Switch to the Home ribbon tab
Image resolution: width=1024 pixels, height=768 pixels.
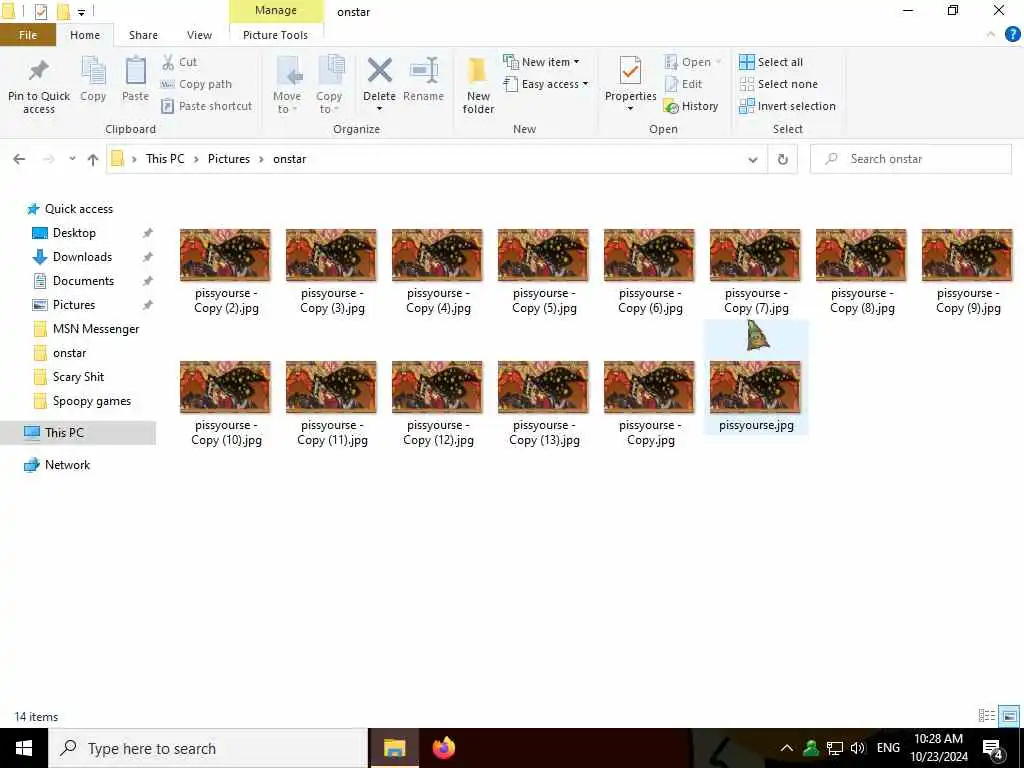[85, 35]
